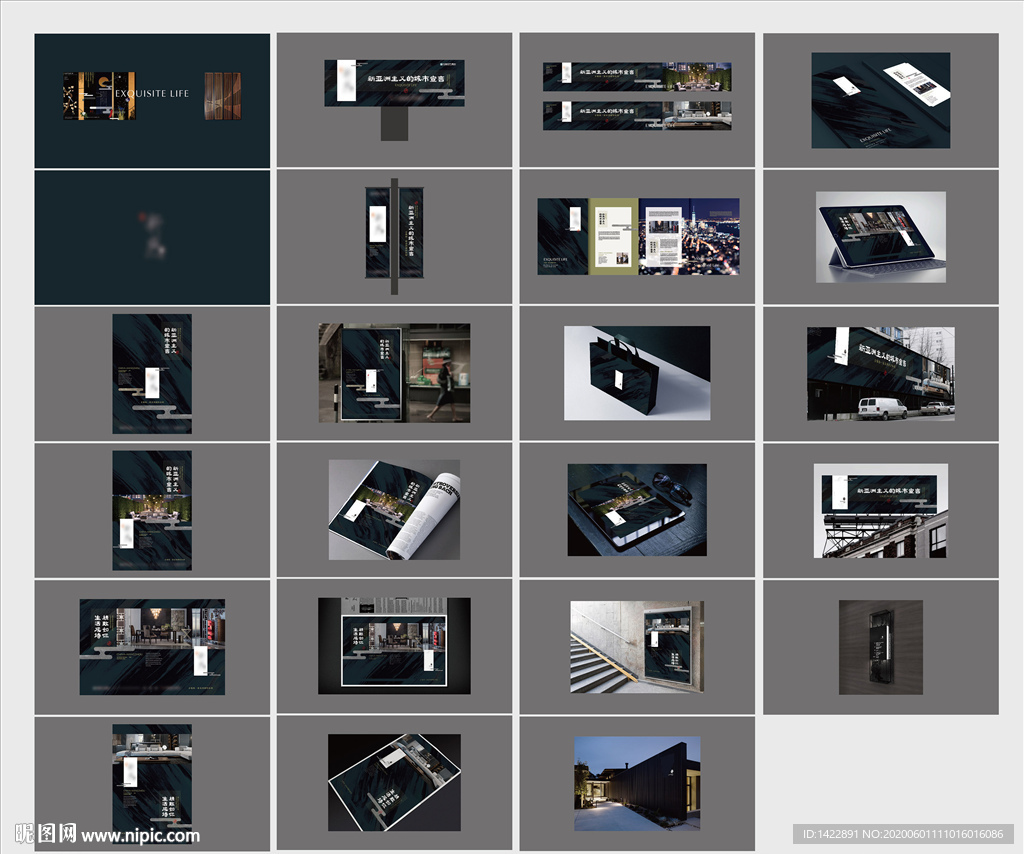Viewport: 1024px width, 854px height.
Task: Select the construction hoarding with white van
Action: 880,373
